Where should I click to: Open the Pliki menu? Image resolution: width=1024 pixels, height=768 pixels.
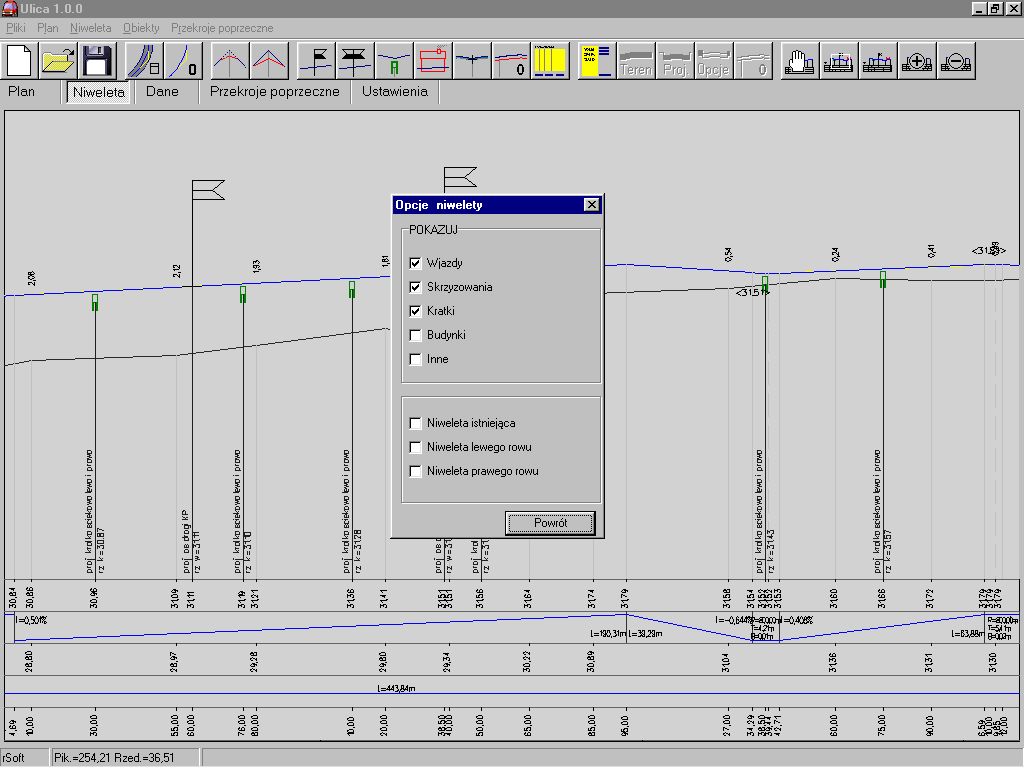pos(16,28)
